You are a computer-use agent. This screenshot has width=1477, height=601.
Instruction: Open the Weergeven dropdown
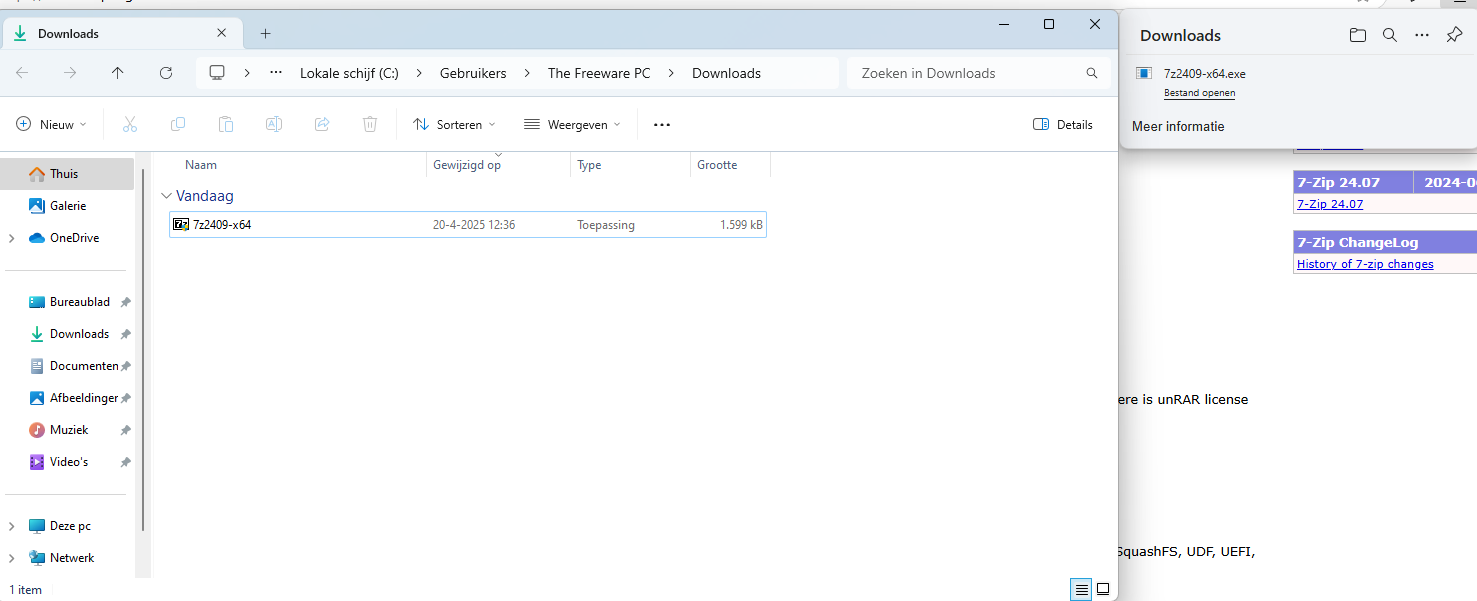tap(572, 123)
